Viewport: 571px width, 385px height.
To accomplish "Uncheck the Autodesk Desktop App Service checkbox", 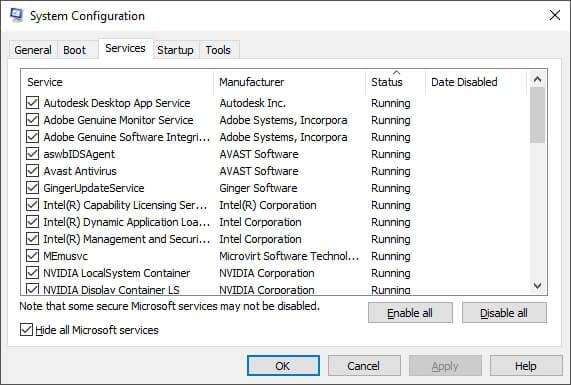I will [x=32, y=103].
